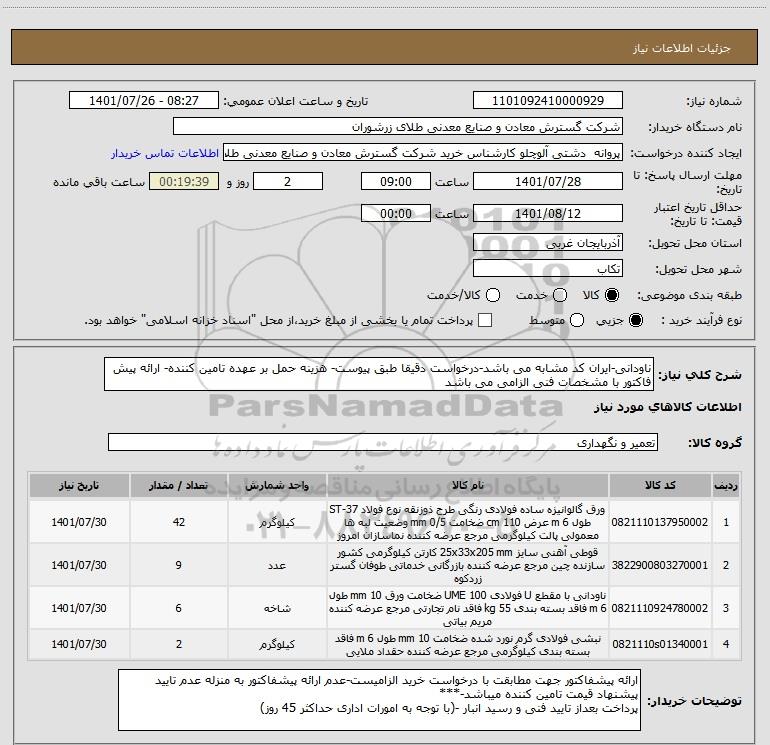This screenshot has width=770, height=745.
Task: Click unit شاخه in row 3
Action: [x=277, y=608]
